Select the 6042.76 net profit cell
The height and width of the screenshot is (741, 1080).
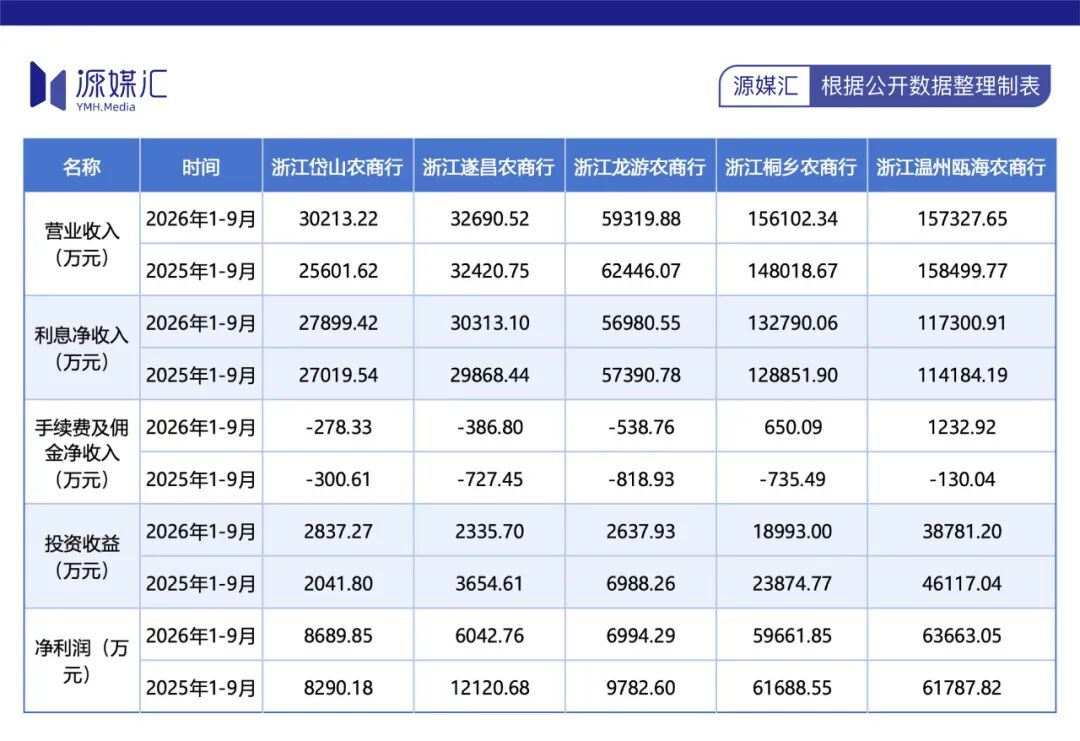490,636
